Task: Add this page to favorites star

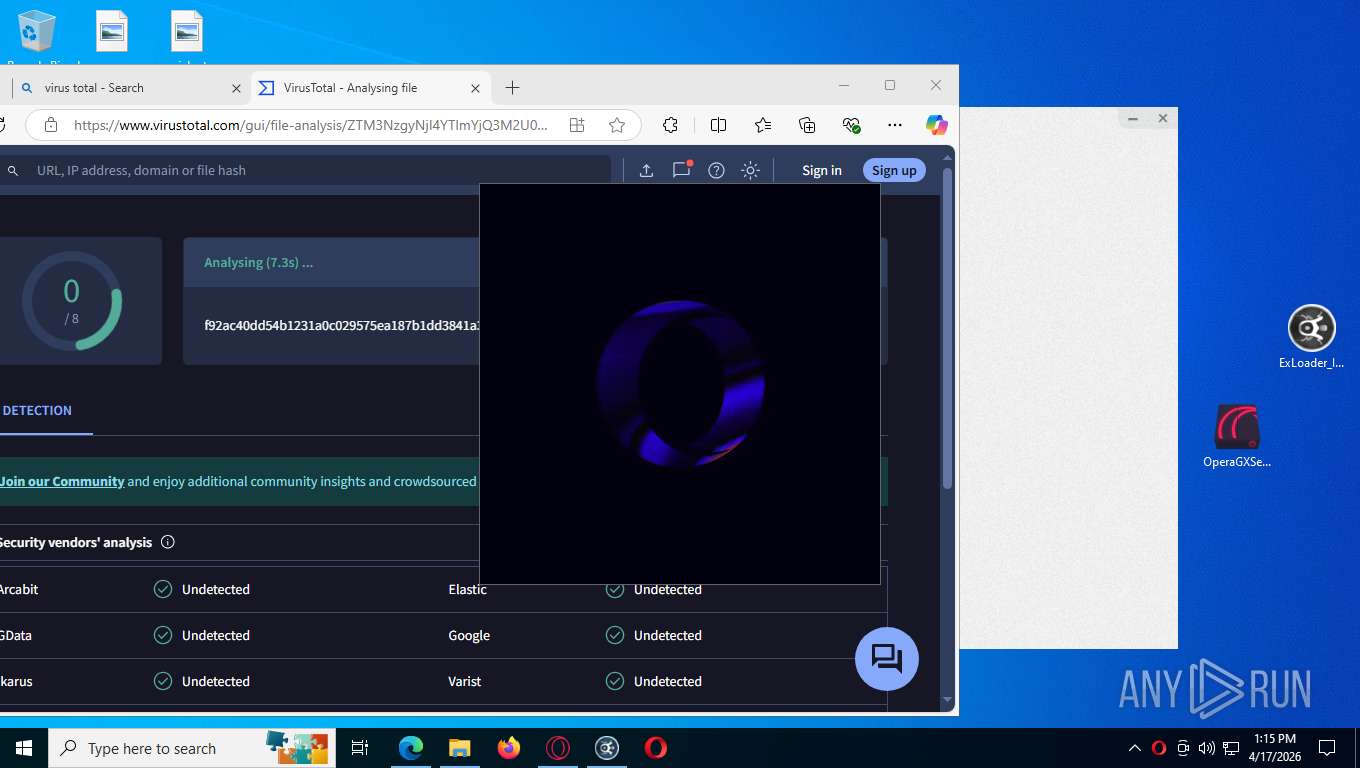Action: click(617, 125)
